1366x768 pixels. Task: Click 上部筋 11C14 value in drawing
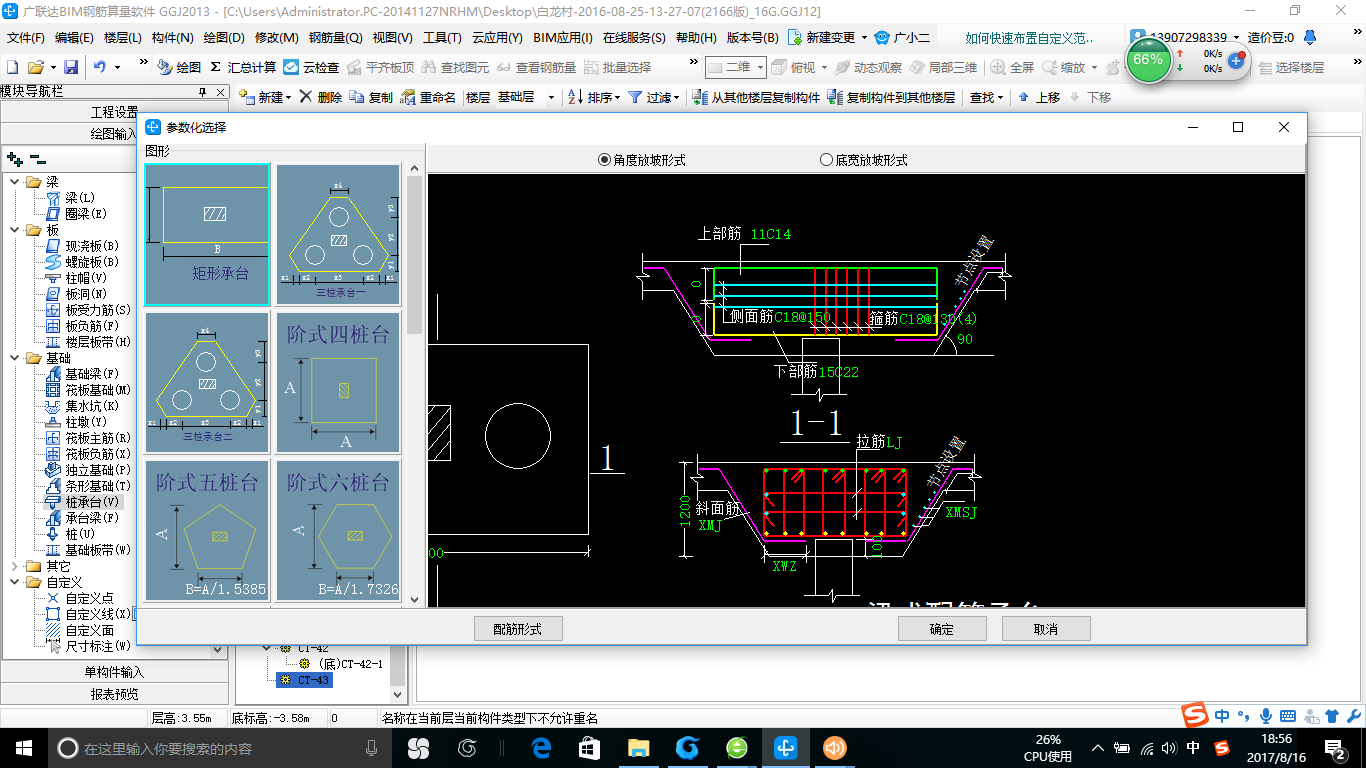[x=770, y=234]
